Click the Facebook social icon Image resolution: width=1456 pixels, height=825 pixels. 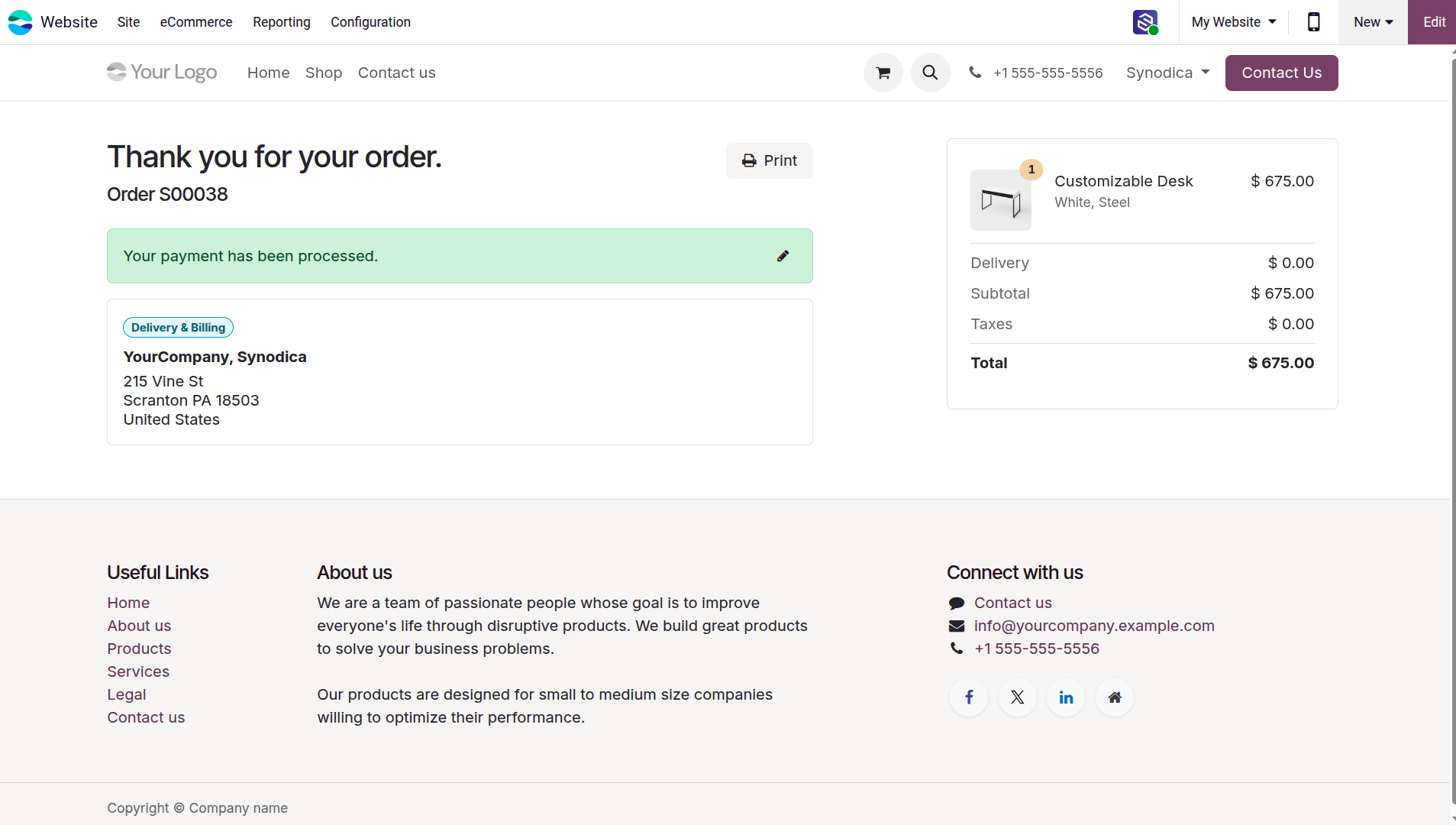(969, 697)
